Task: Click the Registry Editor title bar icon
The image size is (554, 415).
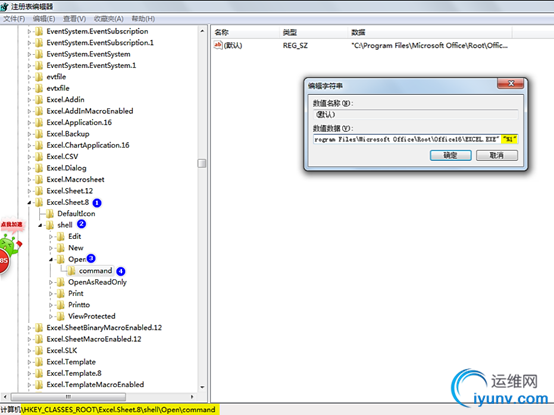Action: pos(4,6)
